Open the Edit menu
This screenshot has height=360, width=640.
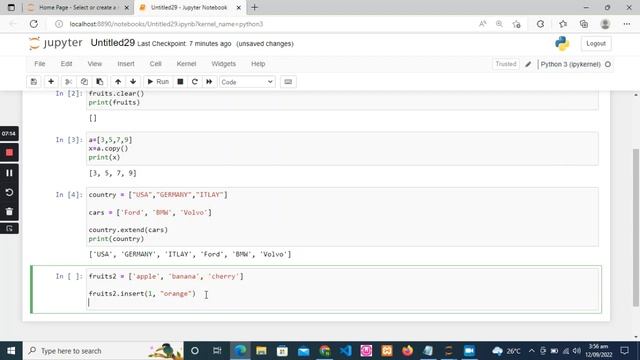(66, 64)
